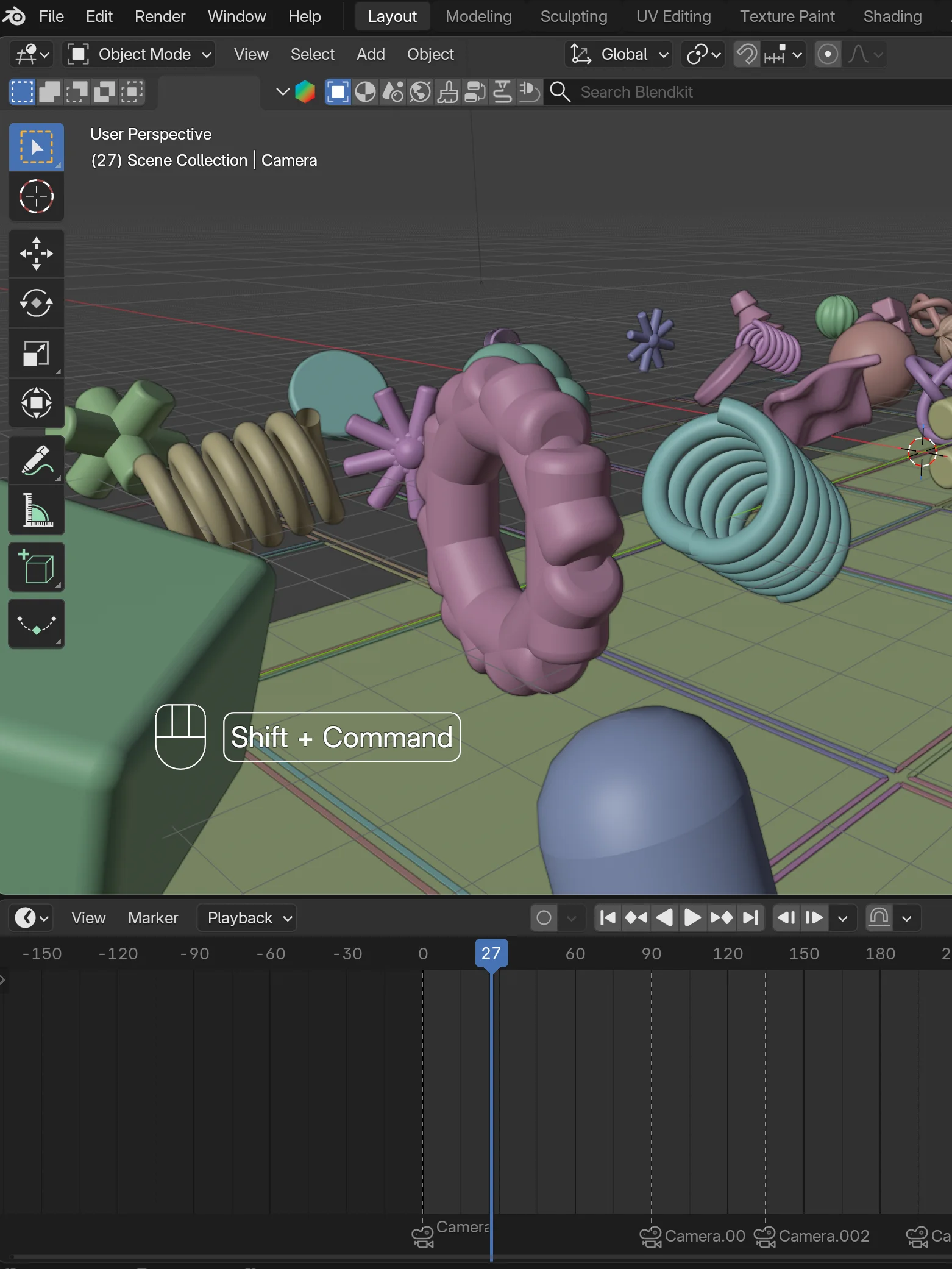Switch to the Modeling workspace tab

(478, 16)
